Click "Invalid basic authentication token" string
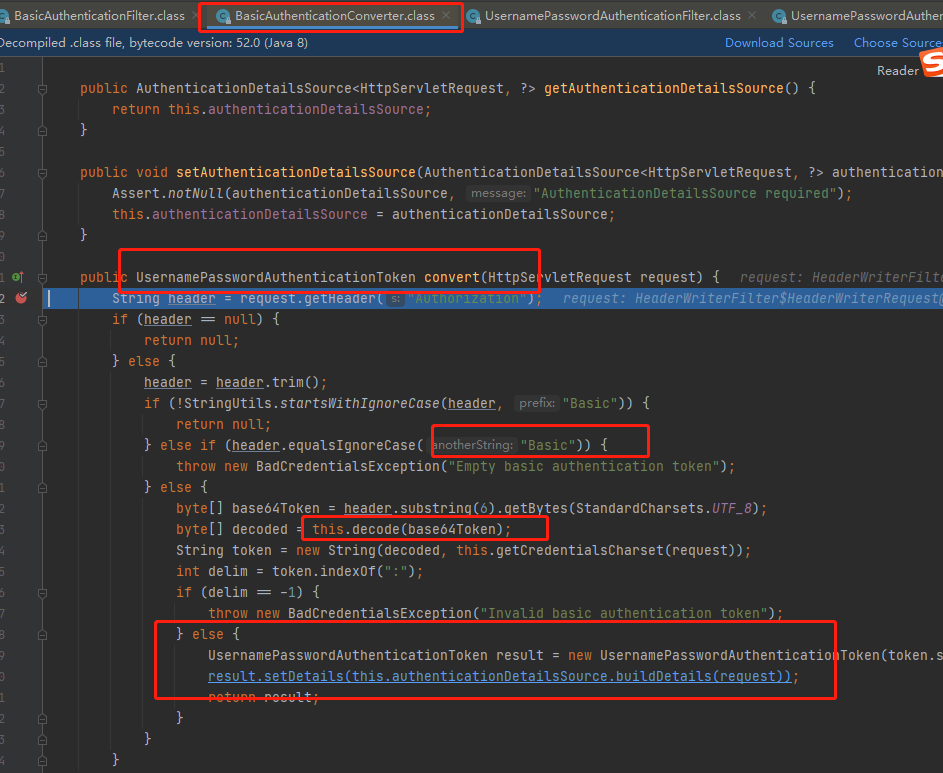Screen dimensions: 943x773 pos(624,613)
